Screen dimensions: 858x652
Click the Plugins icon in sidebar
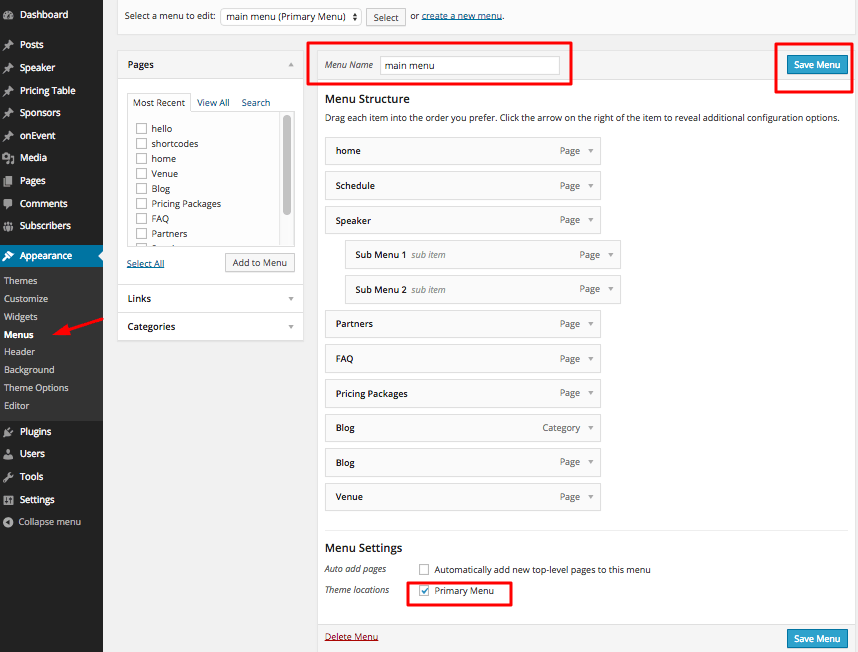tap(9, 432)
